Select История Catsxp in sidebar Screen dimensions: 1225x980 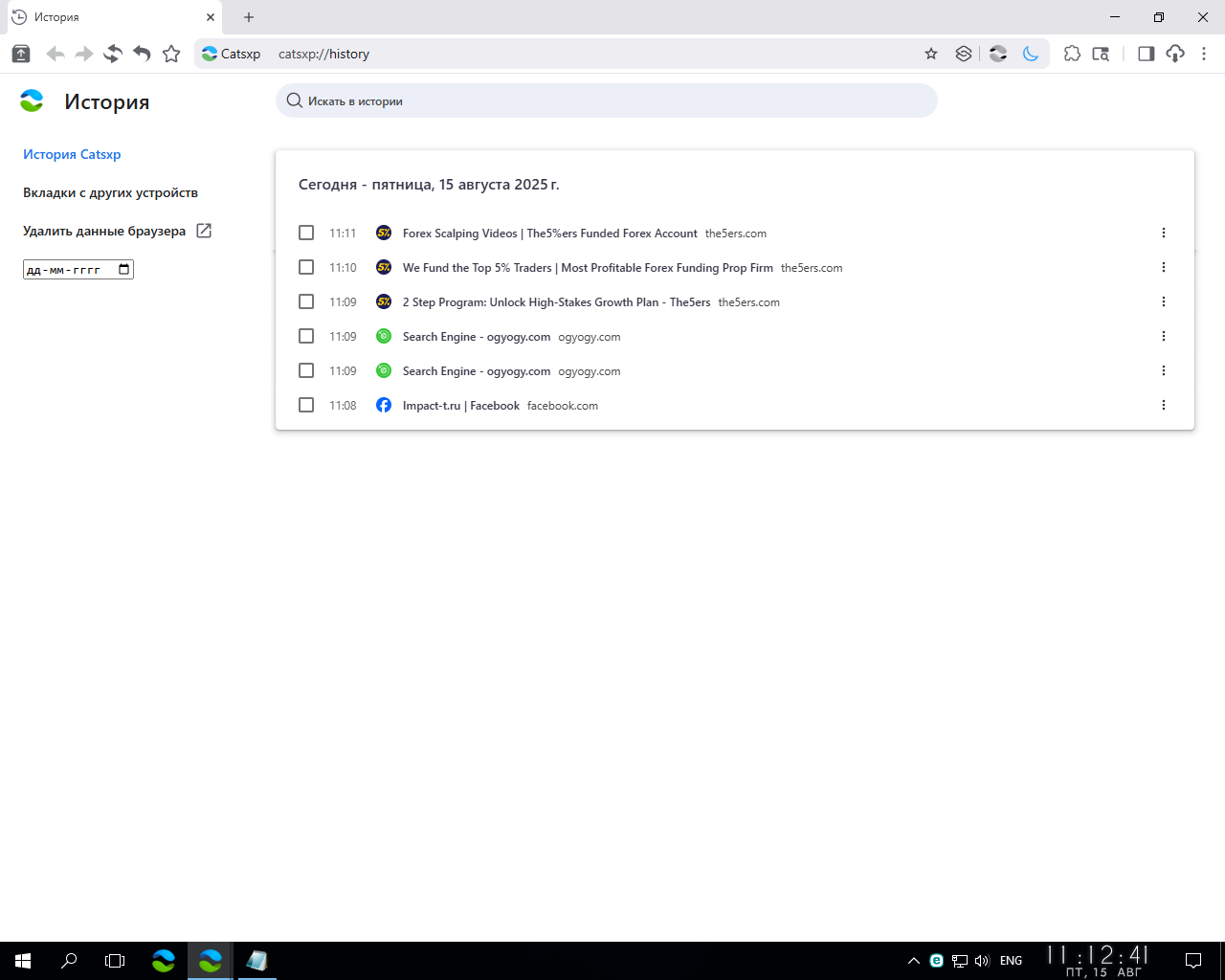pos(72,154)
